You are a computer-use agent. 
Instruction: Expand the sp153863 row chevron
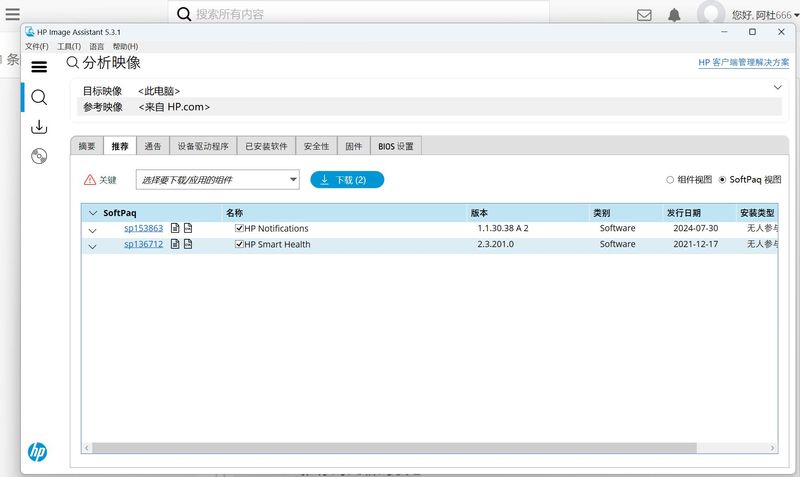[93, 230]
